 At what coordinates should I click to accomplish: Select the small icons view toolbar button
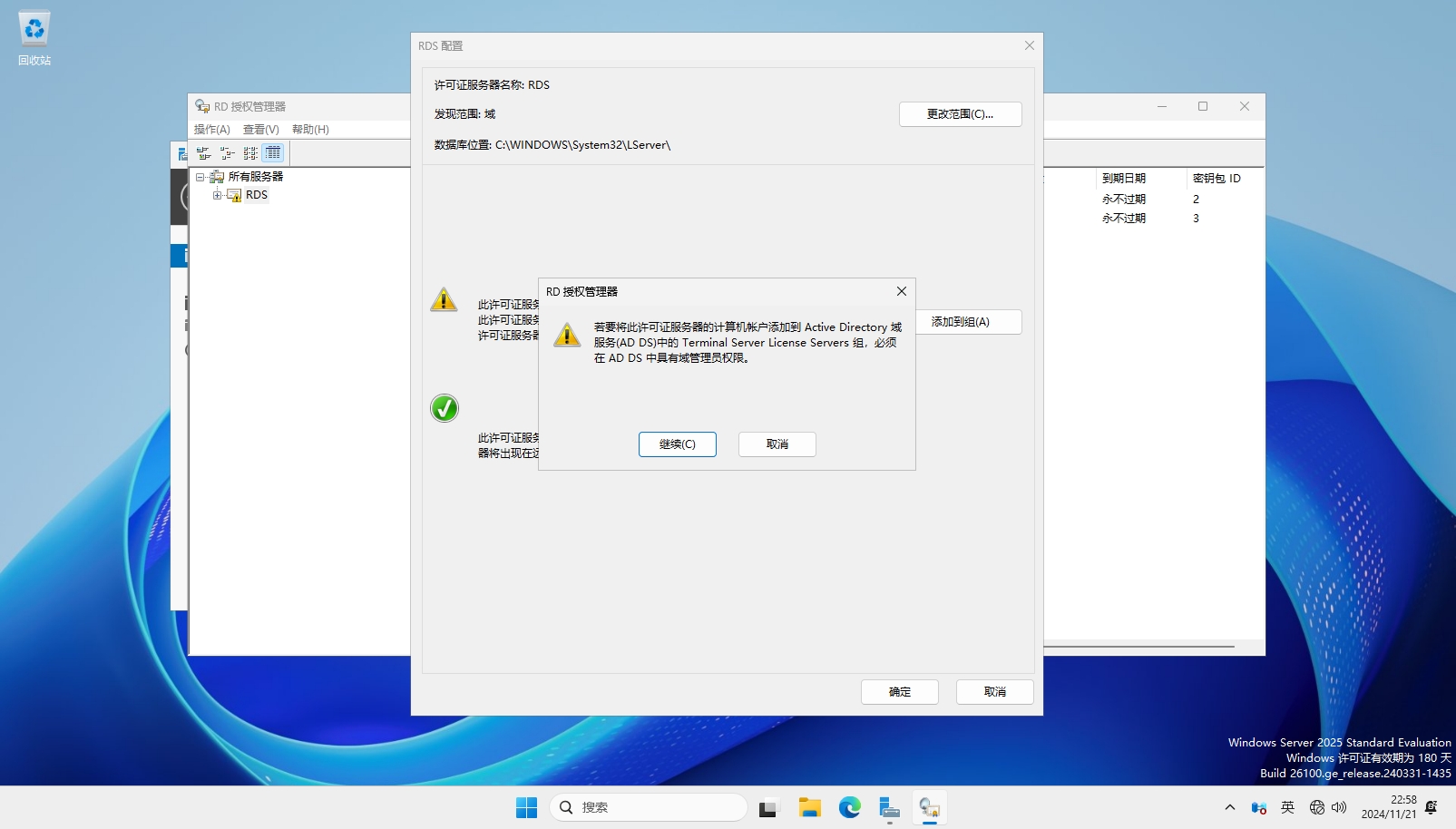(227, 153)
